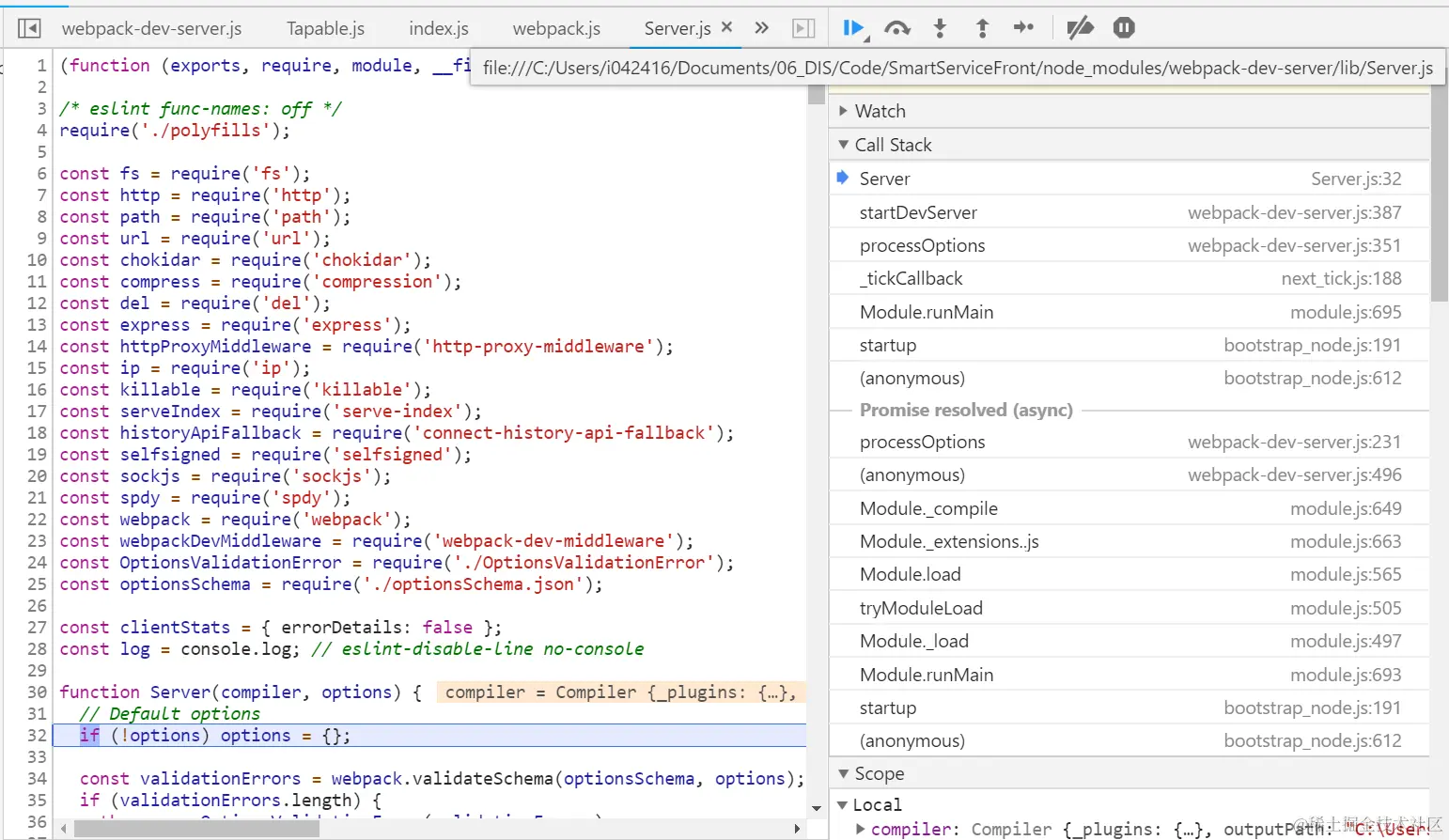Set breakpoint on line number 19
1449x840 pixels.
37,454
